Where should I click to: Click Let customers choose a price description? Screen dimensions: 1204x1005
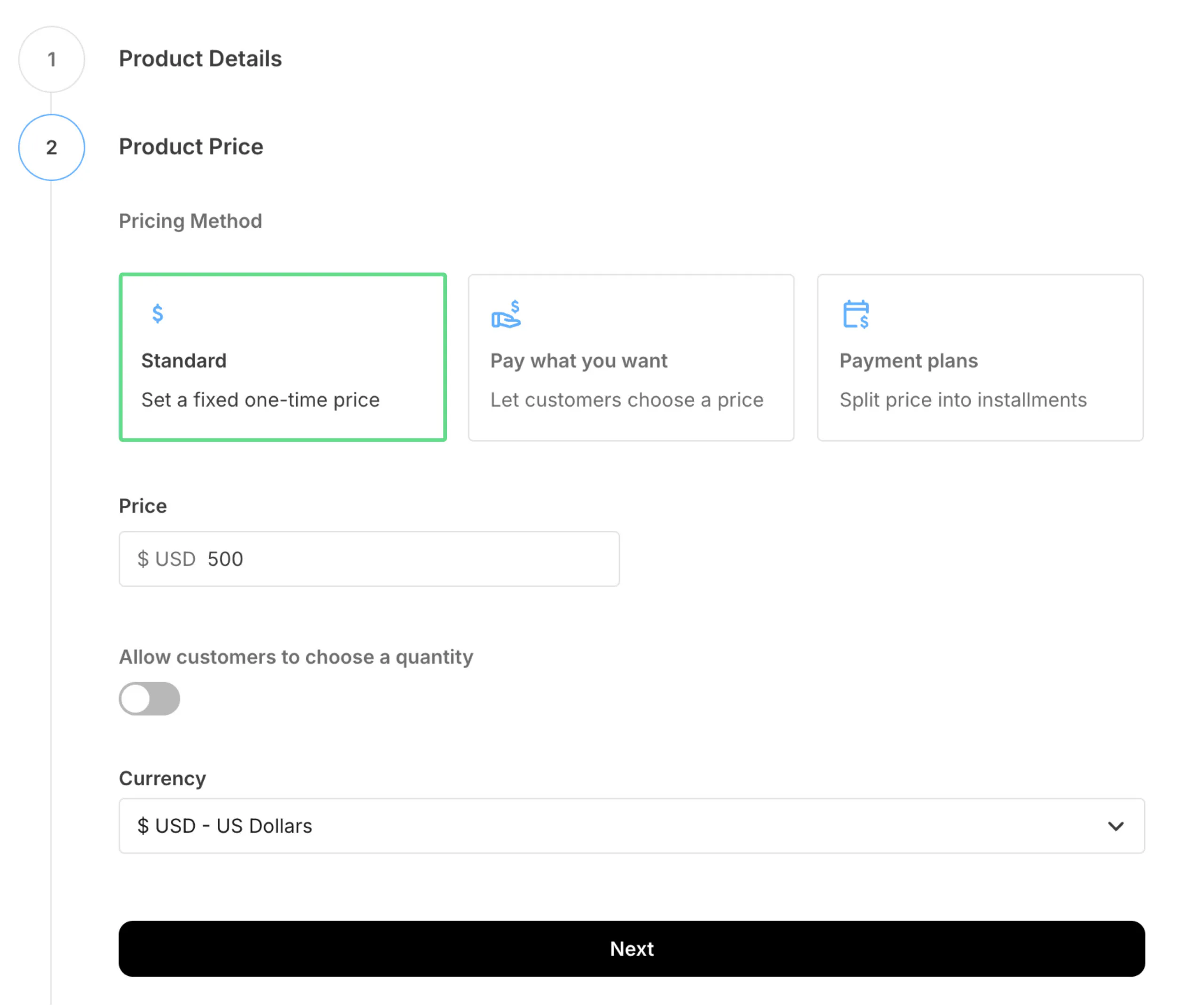pos(626,400)
